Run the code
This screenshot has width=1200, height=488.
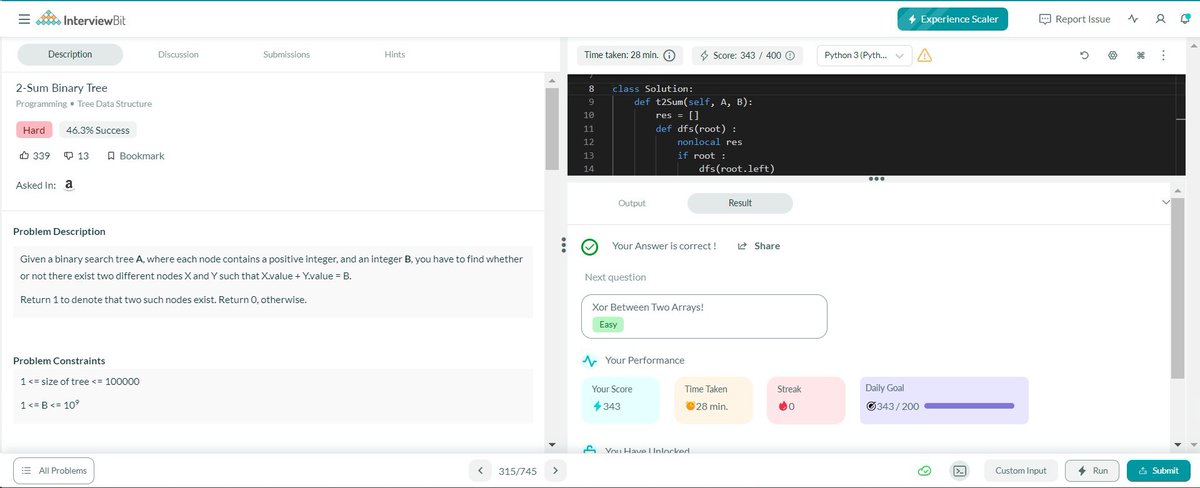pyautogui.click(x=1092, y=470)
